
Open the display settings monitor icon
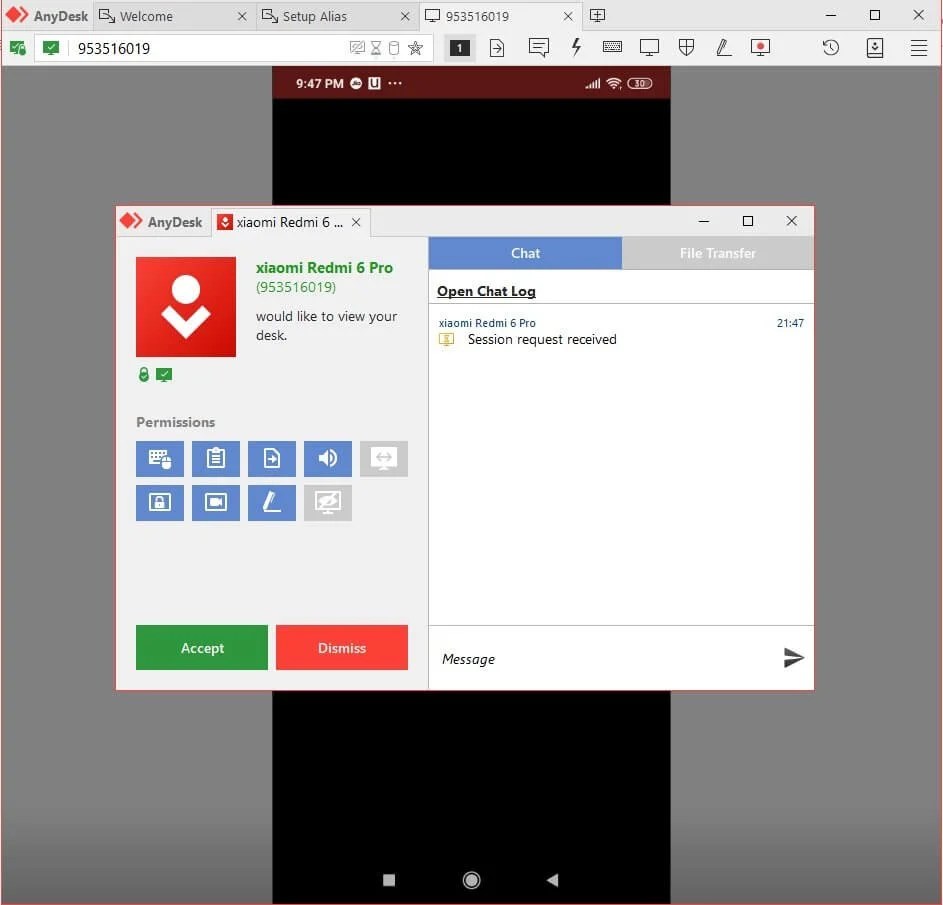[x=649, y=47]
